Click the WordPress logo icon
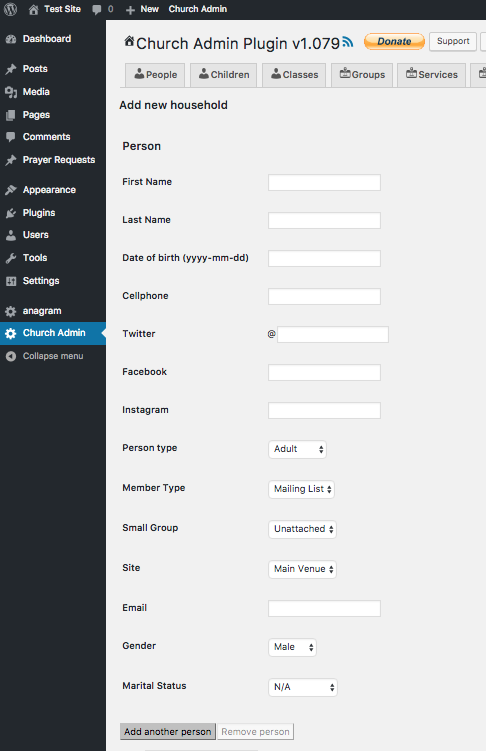This screenshot has width=486, height=751. (x=10, y=9)
